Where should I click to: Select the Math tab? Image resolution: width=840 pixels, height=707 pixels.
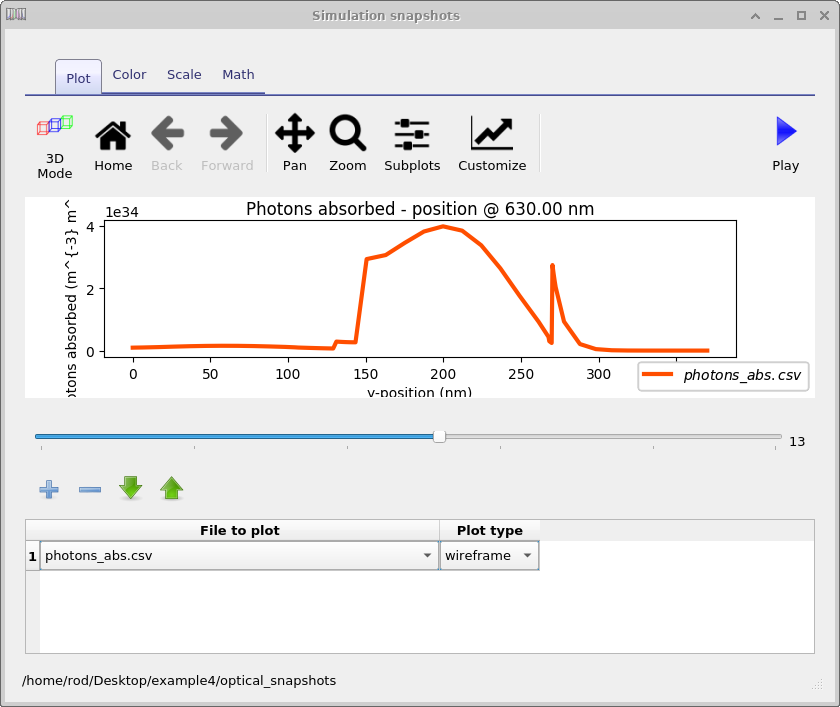coord(238,75)
